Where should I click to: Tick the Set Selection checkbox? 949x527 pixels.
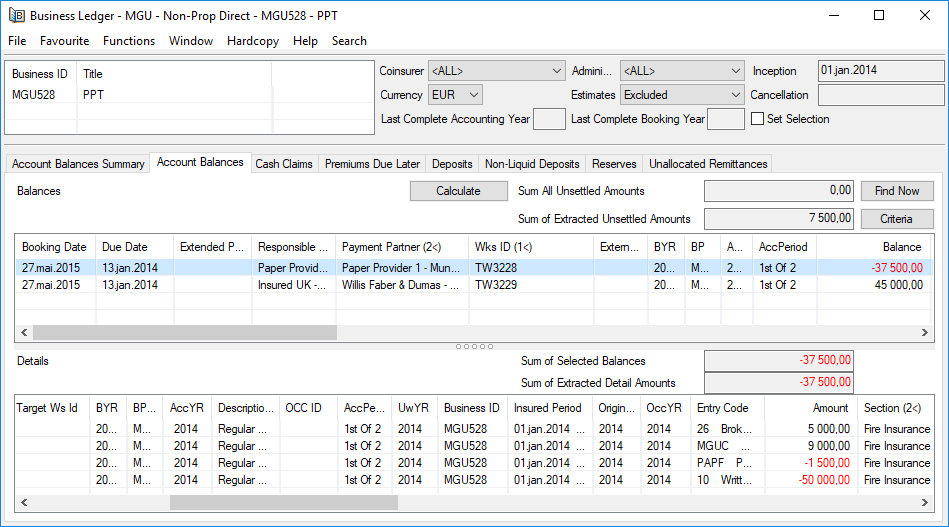(x=757, y=119)
